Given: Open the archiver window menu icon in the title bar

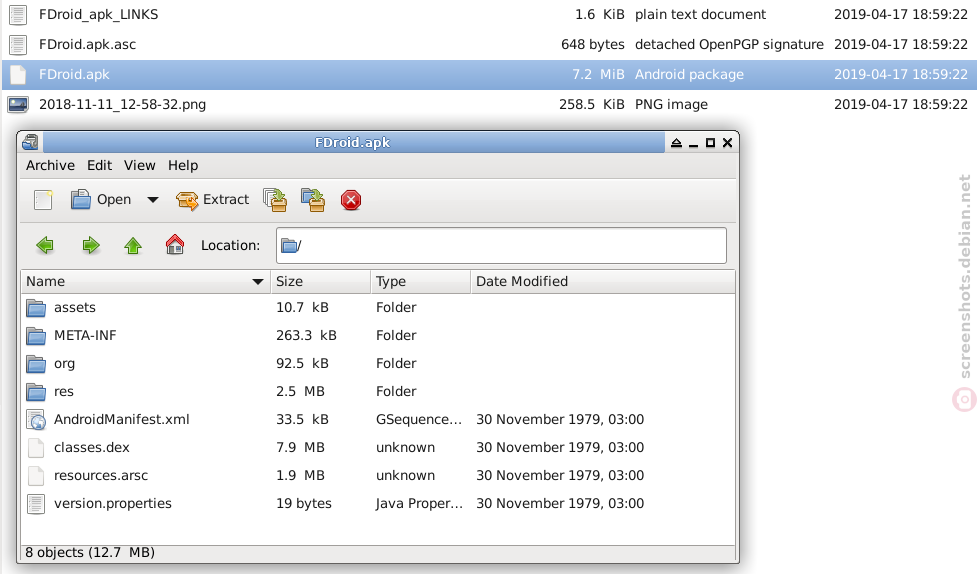Looking at the screenshot, I should 30,143.
